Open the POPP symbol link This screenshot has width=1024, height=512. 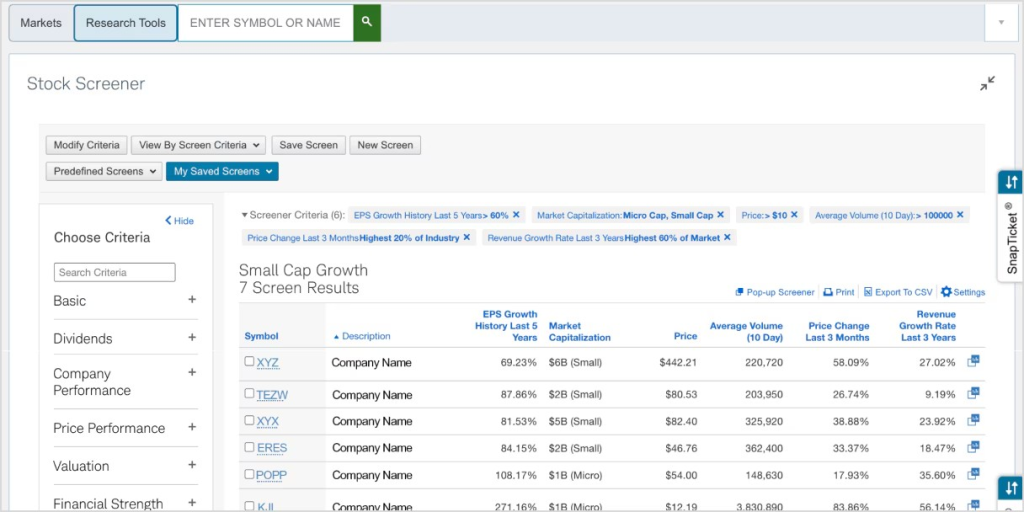pyautogui.click(x=272, y=475)
